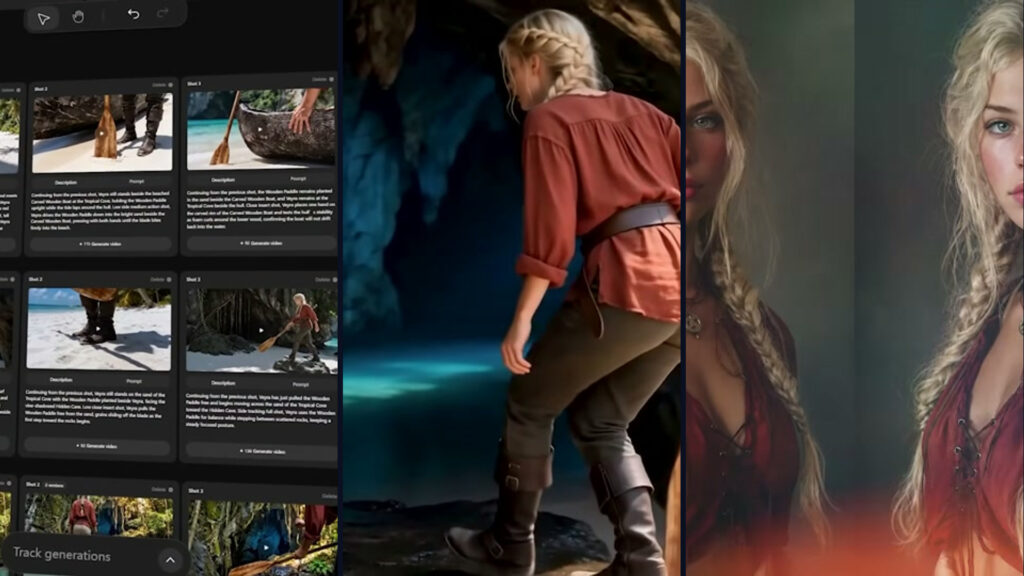This screenshot has width=1024, height=576.
Task: Open Prompt tab under woman-on-rocks shot
Action: coord(300,385)
